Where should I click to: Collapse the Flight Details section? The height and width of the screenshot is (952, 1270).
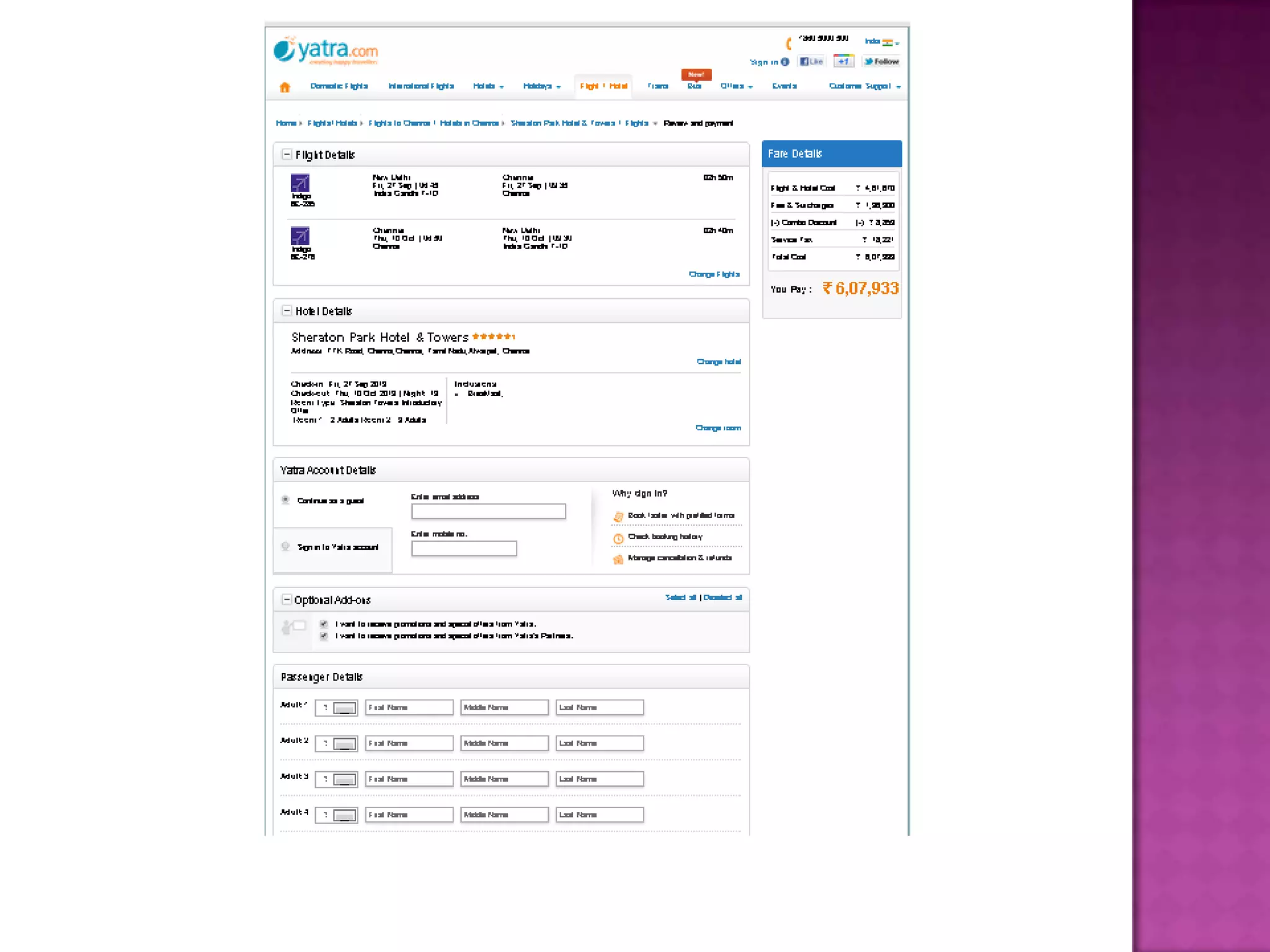(x=286, y=154)
